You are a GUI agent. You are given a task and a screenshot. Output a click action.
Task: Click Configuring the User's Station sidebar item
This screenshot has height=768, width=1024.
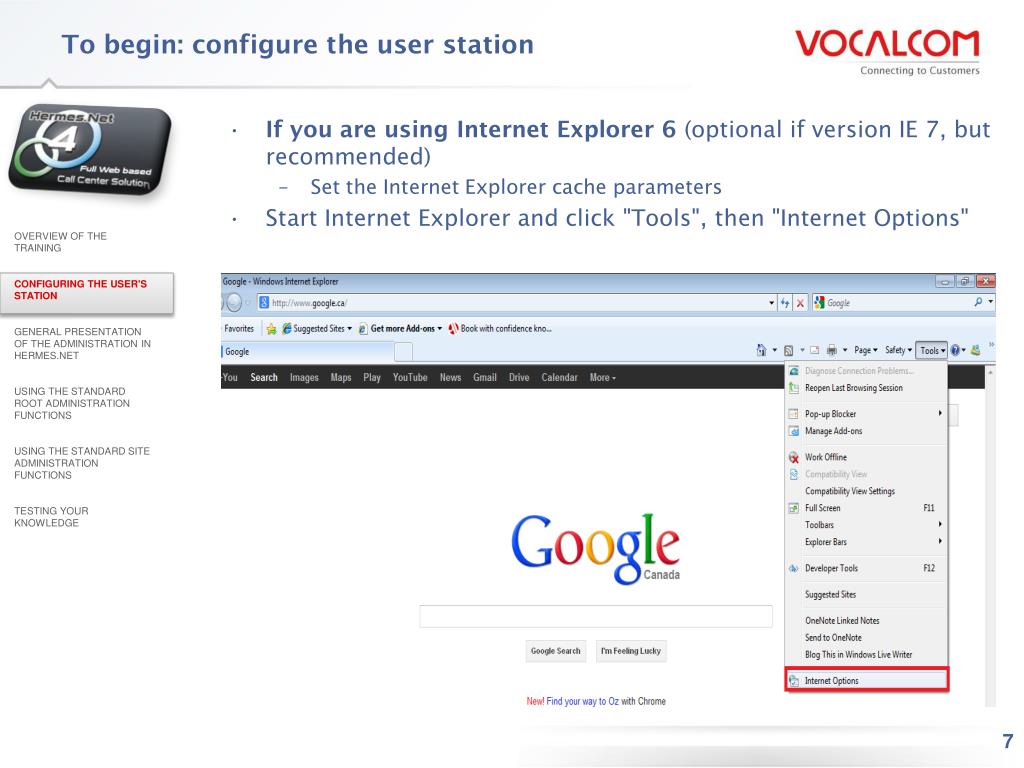pyautogui.click(x=88, y=293)
